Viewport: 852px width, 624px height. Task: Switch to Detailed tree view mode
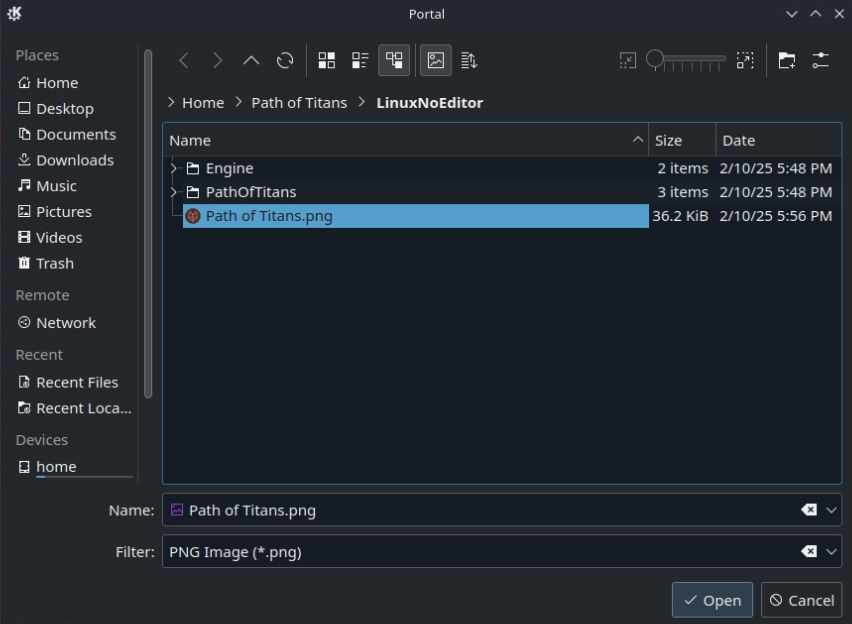394,60
